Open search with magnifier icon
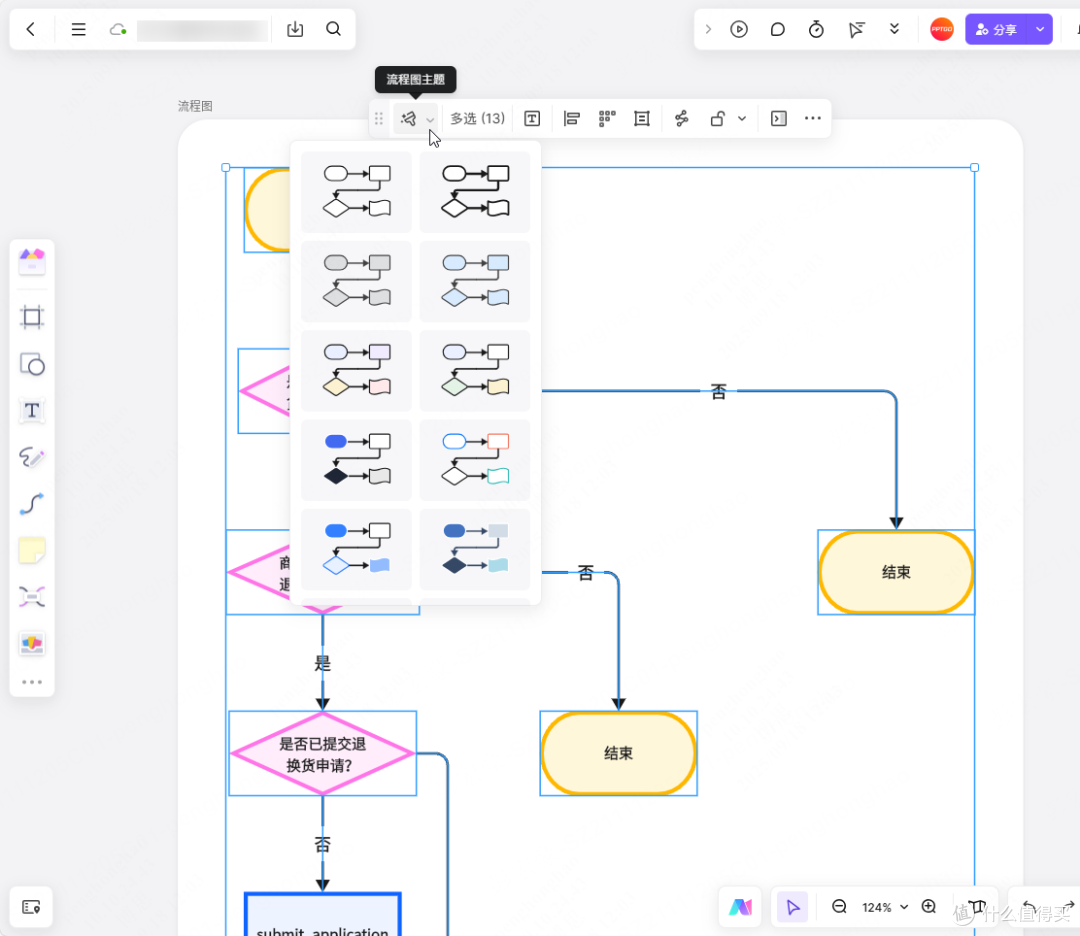This screenshot has width=1080, height=936. [x=333, y=29]
